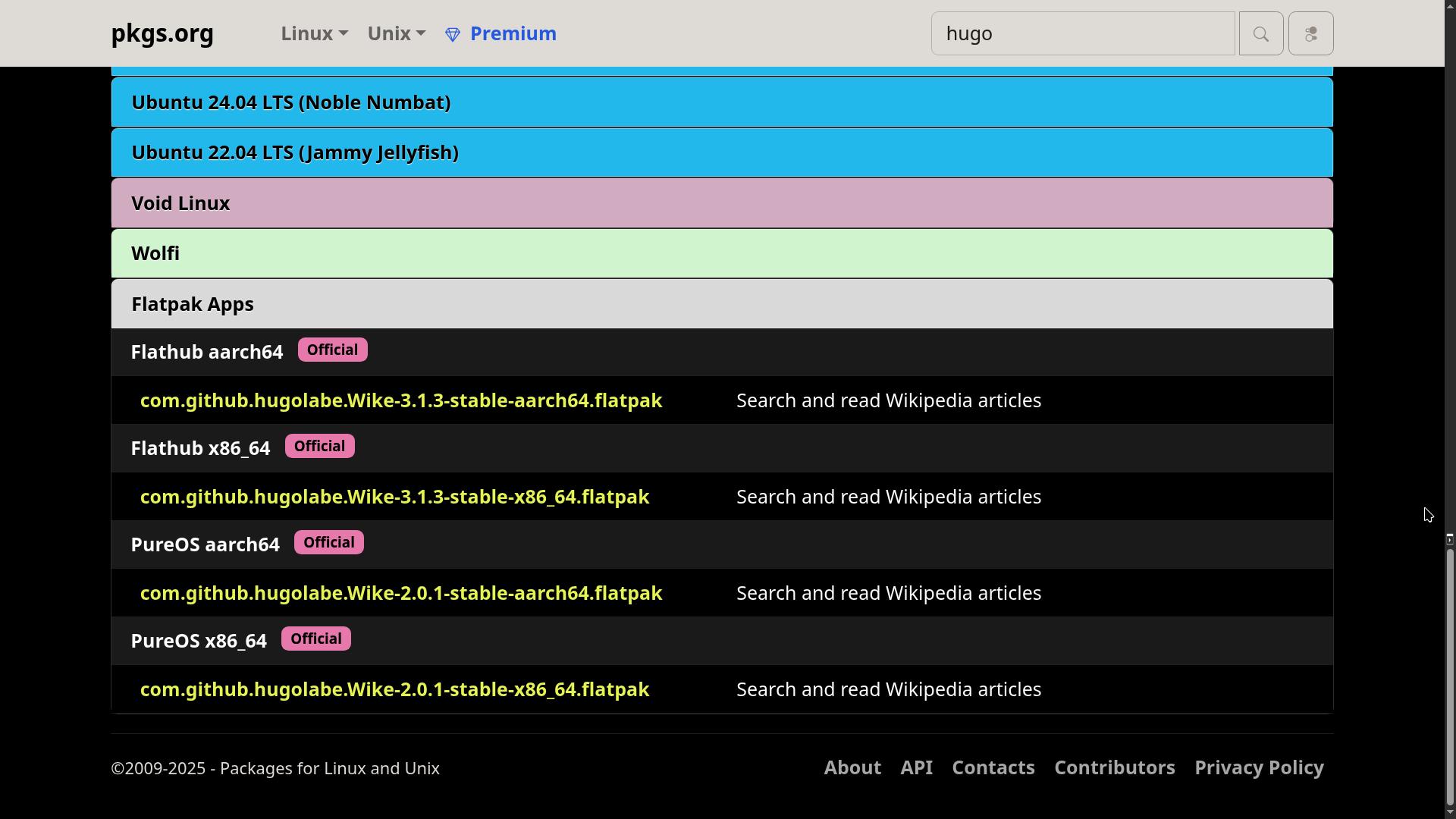This screenshot has width=1456, height=819.
Task: Open Wike-2.0.1-stable-x86_64.flatpak package link
Action: point(394,689)
